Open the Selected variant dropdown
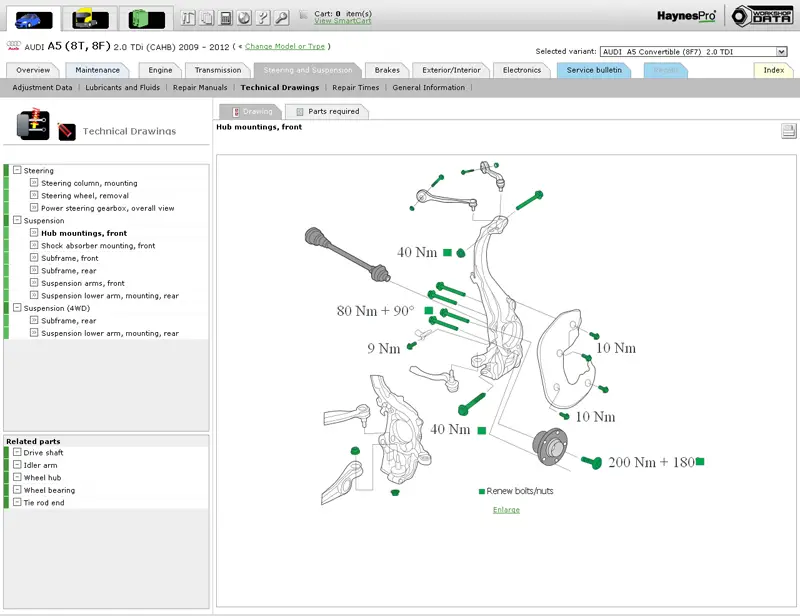This screenshot has height=616, width=800. pos(781,51)
